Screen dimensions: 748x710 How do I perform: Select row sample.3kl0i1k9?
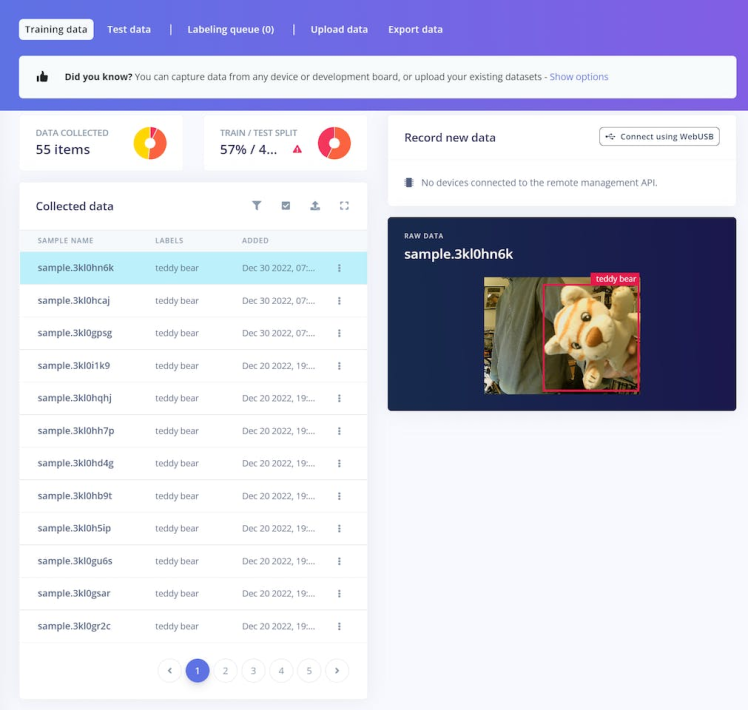(x=193, y=366)
